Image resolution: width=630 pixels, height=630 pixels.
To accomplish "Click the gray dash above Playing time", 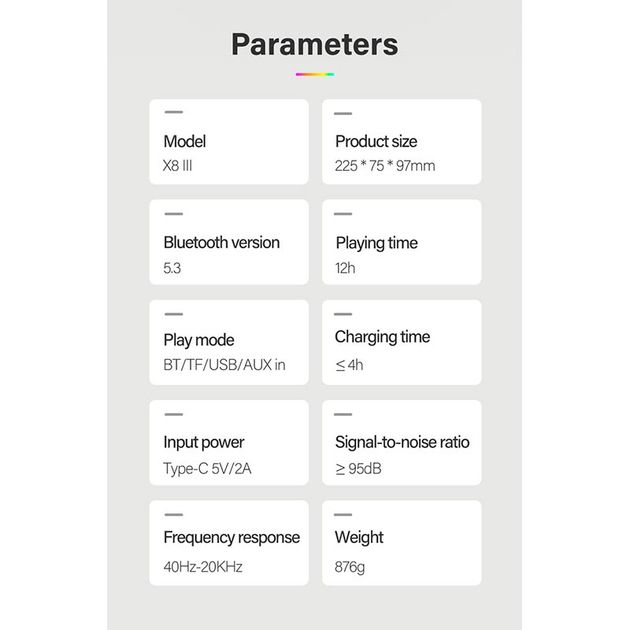I will click(343, 214).
